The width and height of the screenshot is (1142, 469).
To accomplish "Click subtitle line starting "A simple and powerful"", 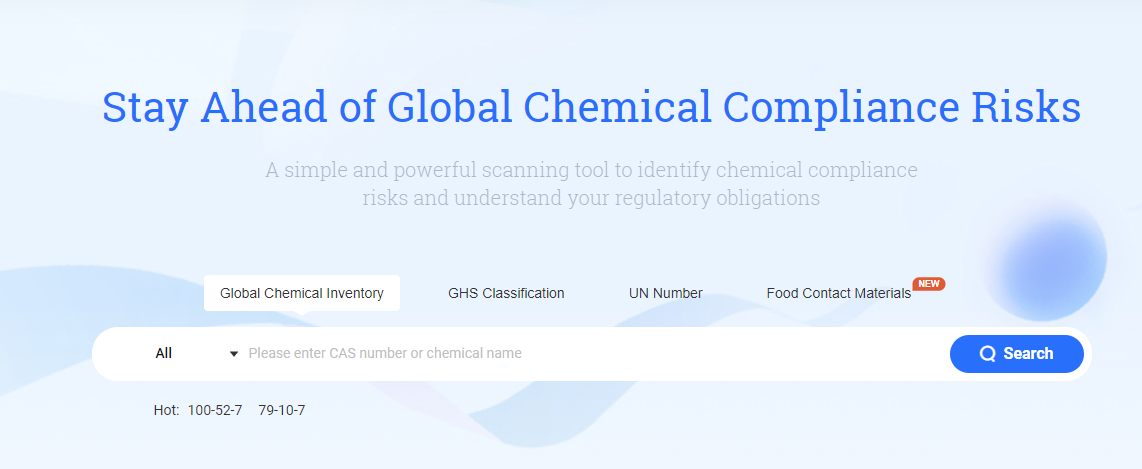I will pos(591,170).
